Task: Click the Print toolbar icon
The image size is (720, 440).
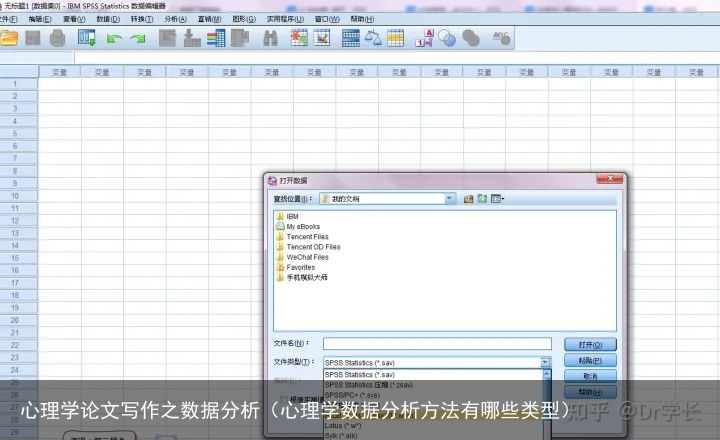Action: click(57, 38)
